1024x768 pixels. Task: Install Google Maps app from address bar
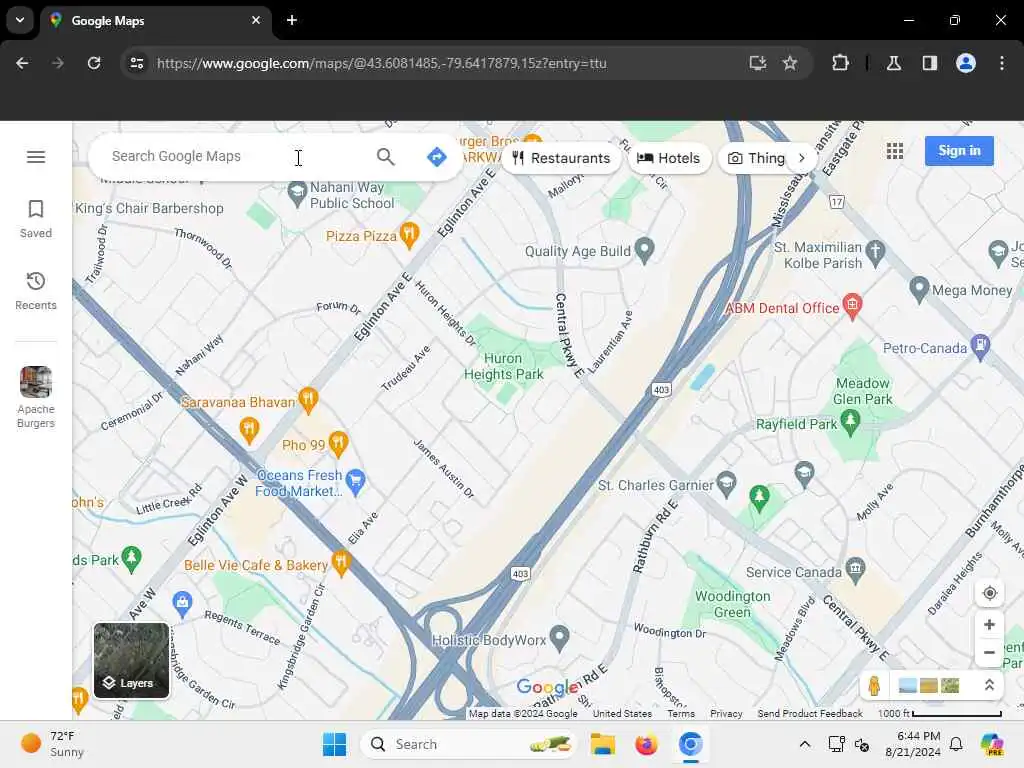tap(758, 63)
